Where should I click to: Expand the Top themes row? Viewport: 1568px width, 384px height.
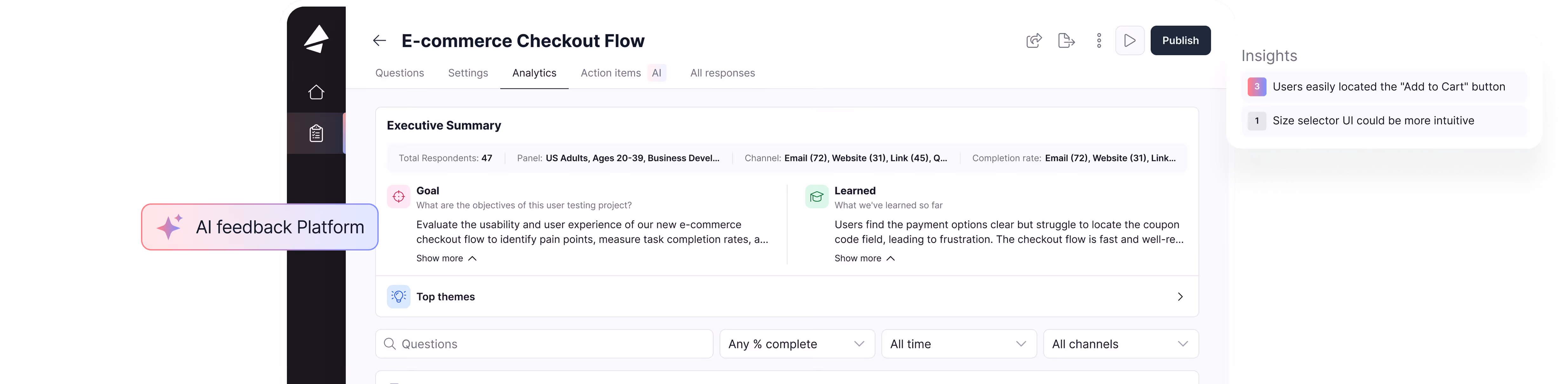[787, 297]
